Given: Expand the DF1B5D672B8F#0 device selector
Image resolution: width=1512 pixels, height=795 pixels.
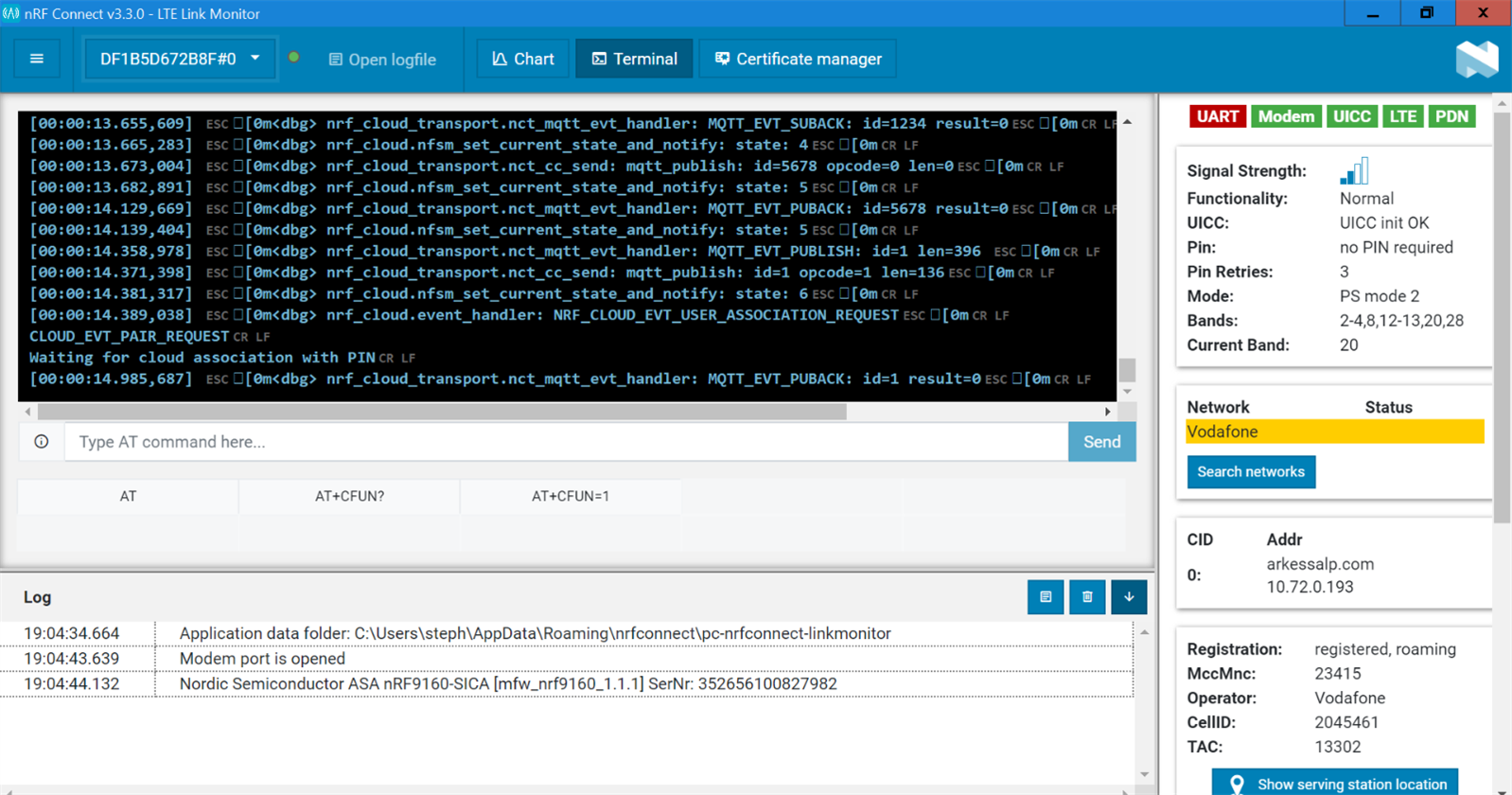Looking at the screenshot, I should tap(180, 59).
